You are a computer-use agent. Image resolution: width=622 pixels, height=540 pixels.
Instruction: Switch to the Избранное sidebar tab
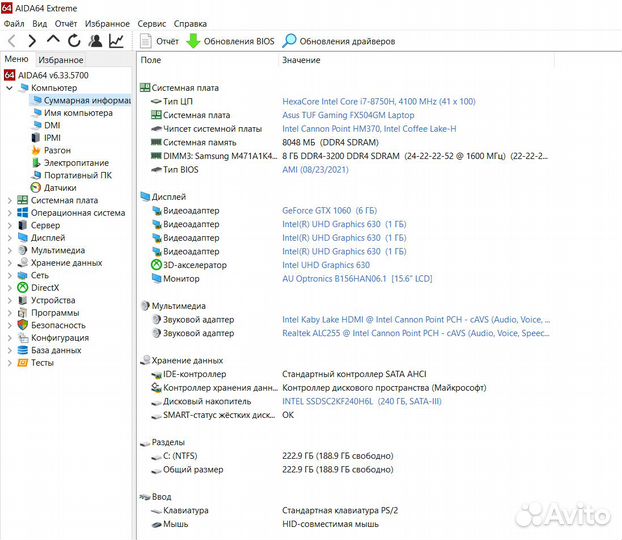click(61, 60)
